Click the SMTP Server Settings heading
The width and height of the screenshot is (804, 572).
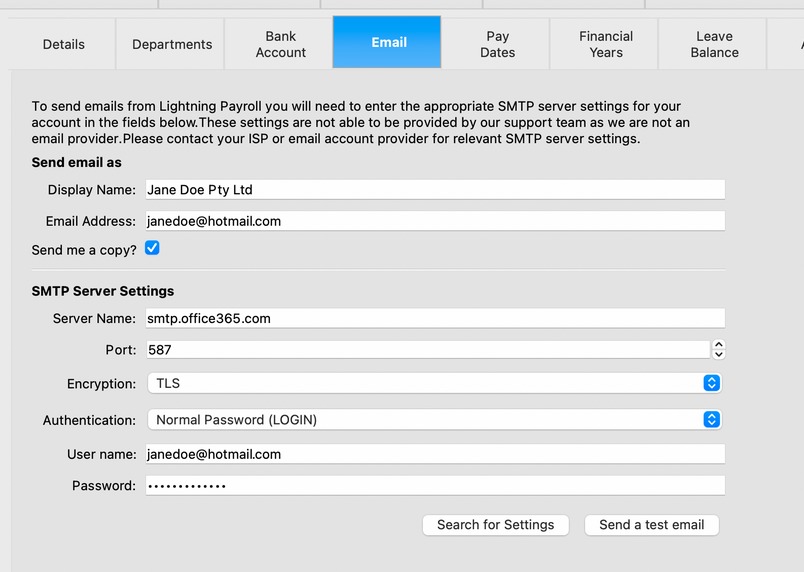(103, 291)
